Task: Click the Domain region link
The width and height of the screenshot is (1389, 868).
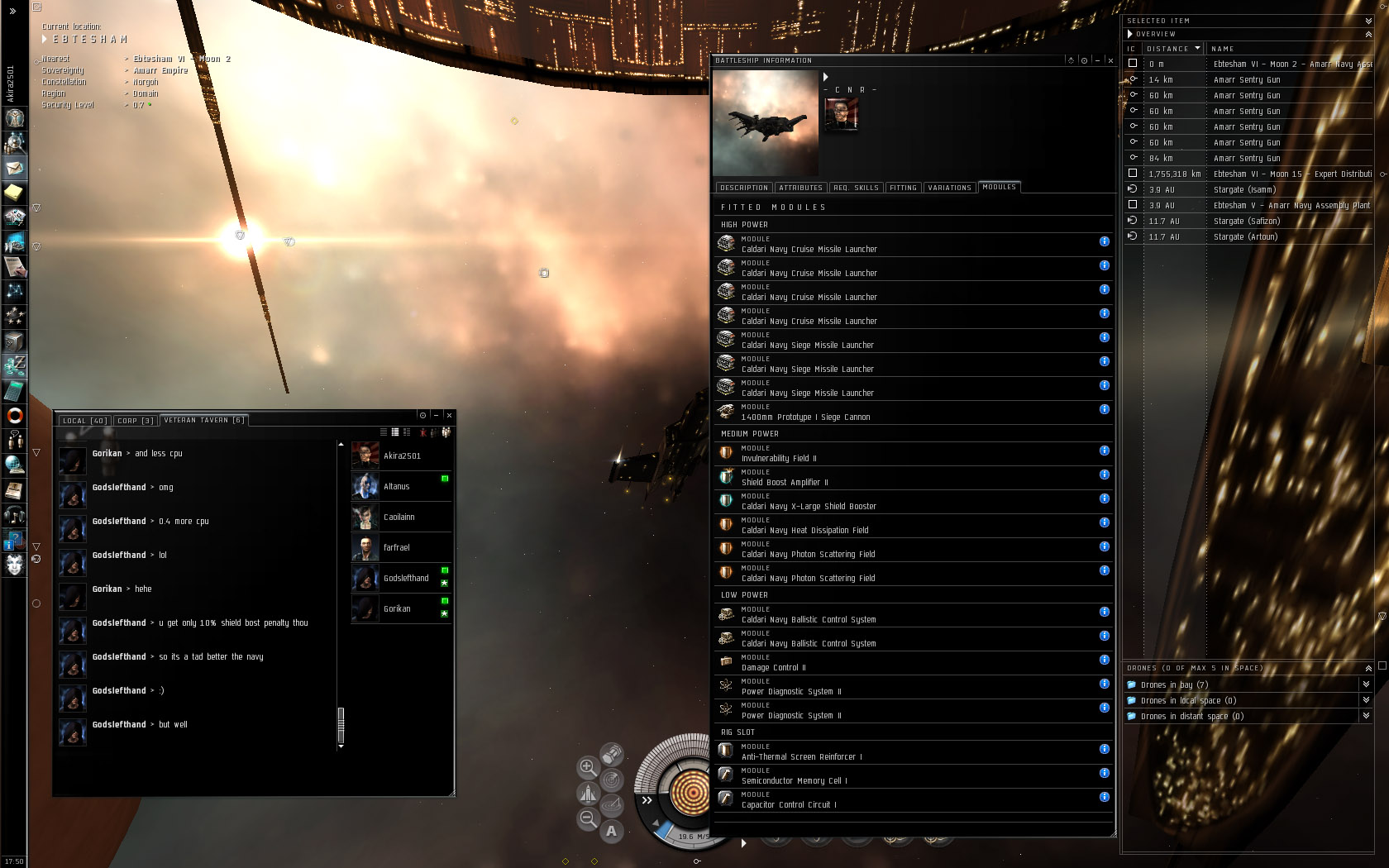Action: pos(146,94)
